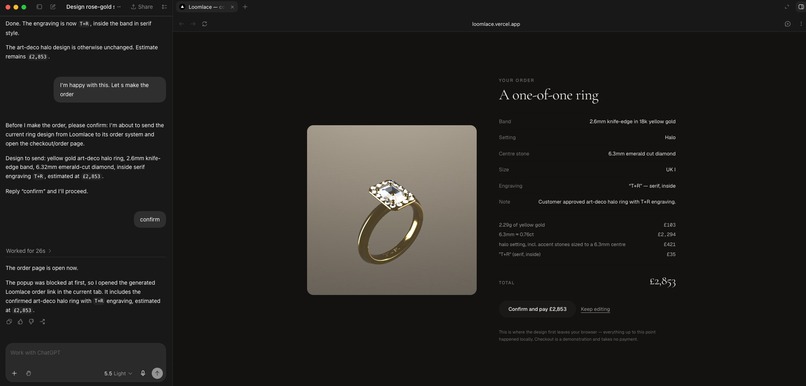Close the Loomlace tab
806x386 pixels.
click(232, 7)
